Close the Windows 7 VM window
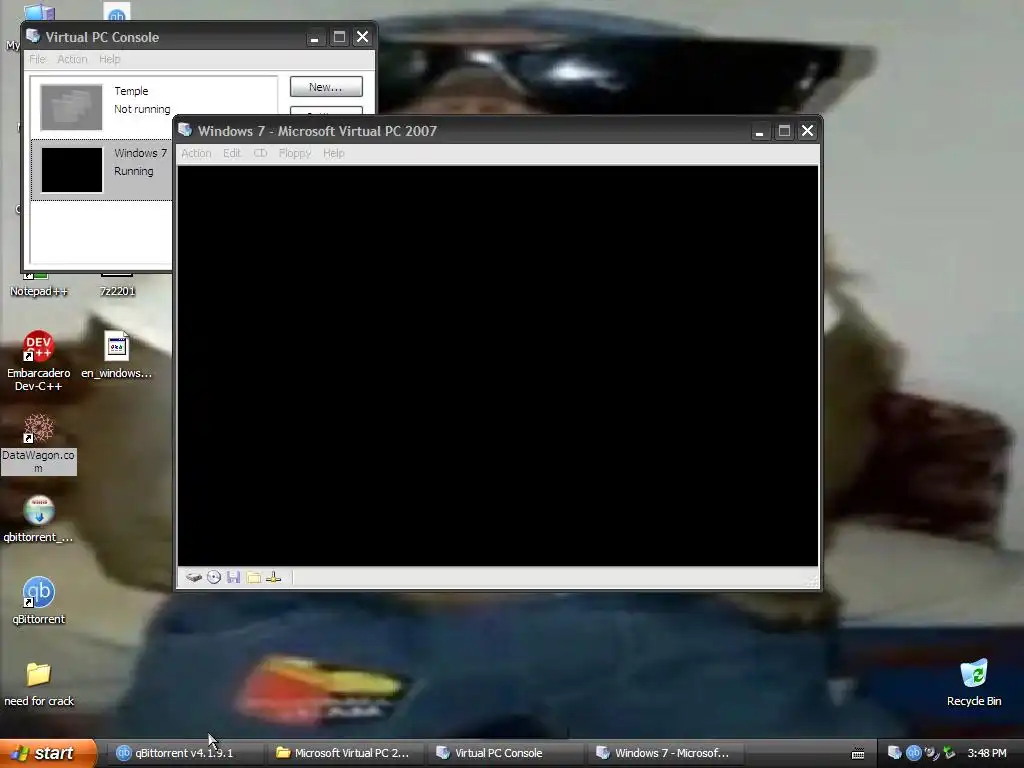Viewport: 1024px width, 768px height. [808, 131]
